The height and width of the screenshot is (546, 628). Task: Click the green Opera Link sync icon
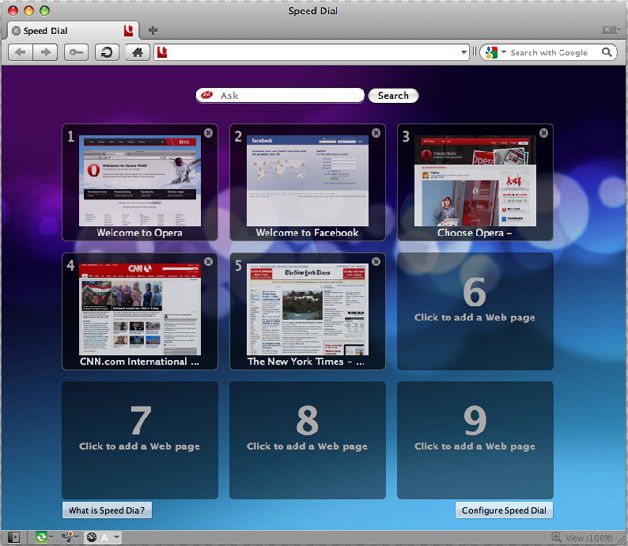41,537
